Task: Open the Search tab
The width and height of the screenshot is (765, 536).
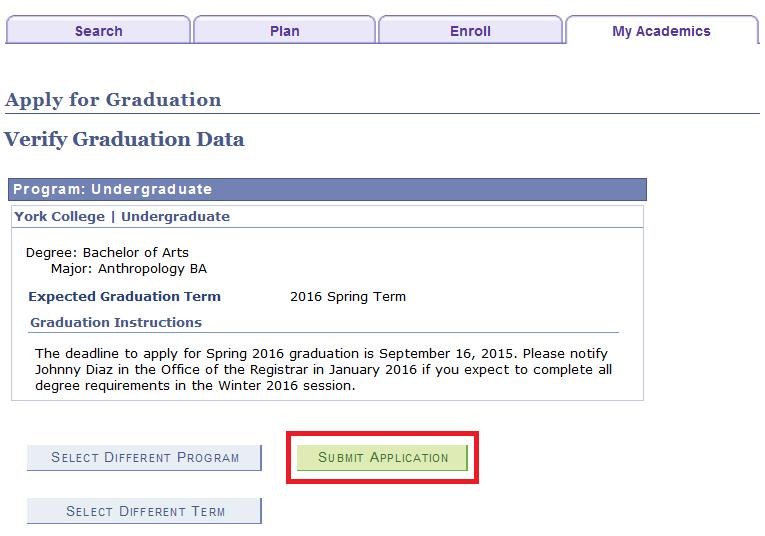Action: click(98, 31)
